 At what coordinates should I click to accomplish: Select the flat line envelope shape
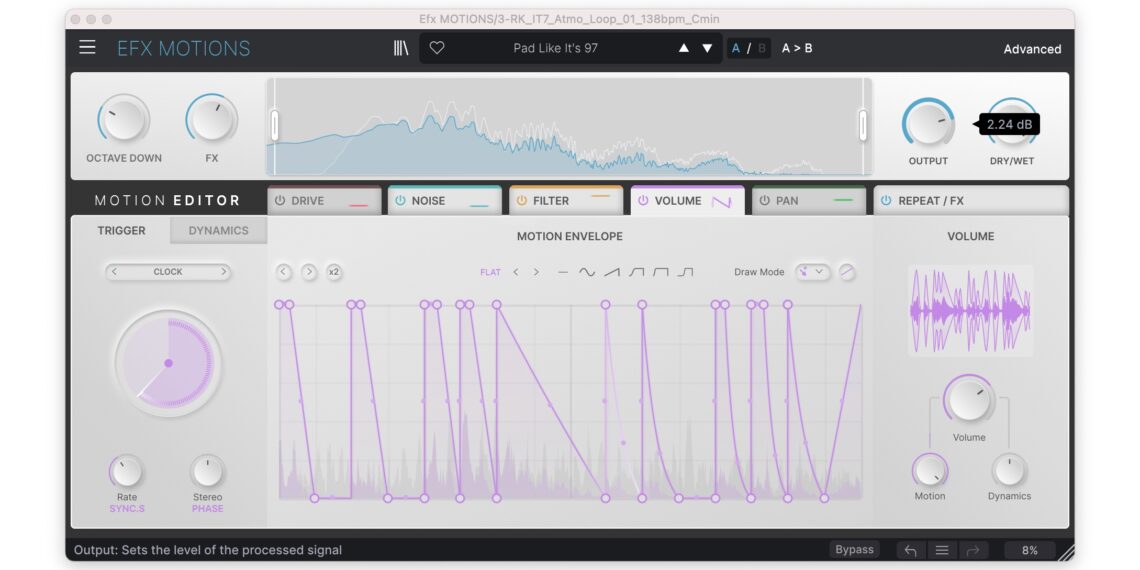point(563,272)
